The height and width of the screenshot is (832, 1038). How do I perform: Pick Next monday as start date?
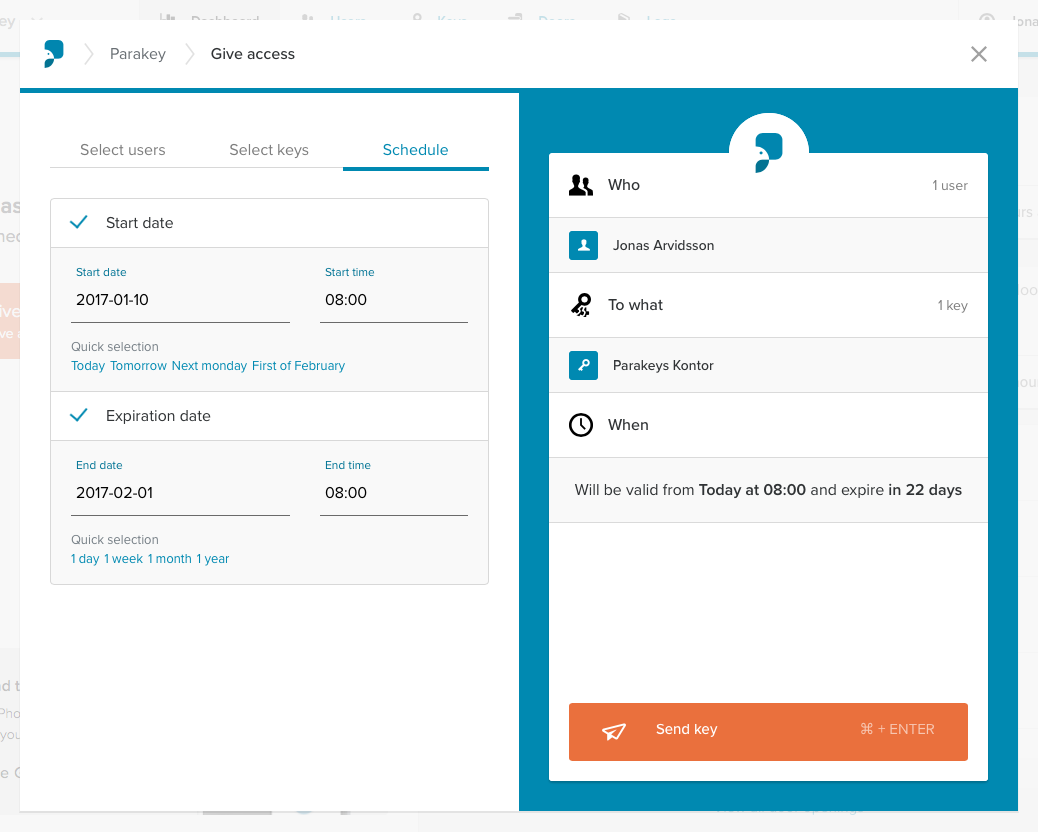(x=209, y=366)
